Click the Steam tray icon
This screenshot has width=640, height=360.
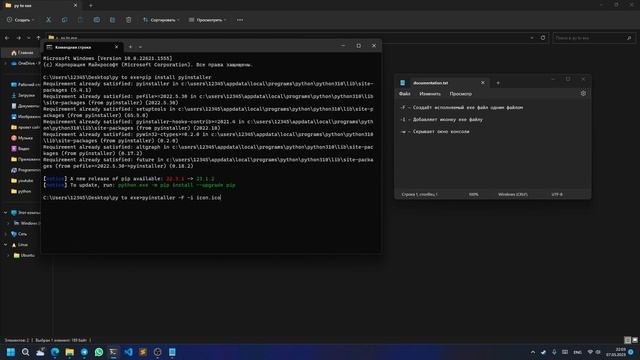click(543, 352)
